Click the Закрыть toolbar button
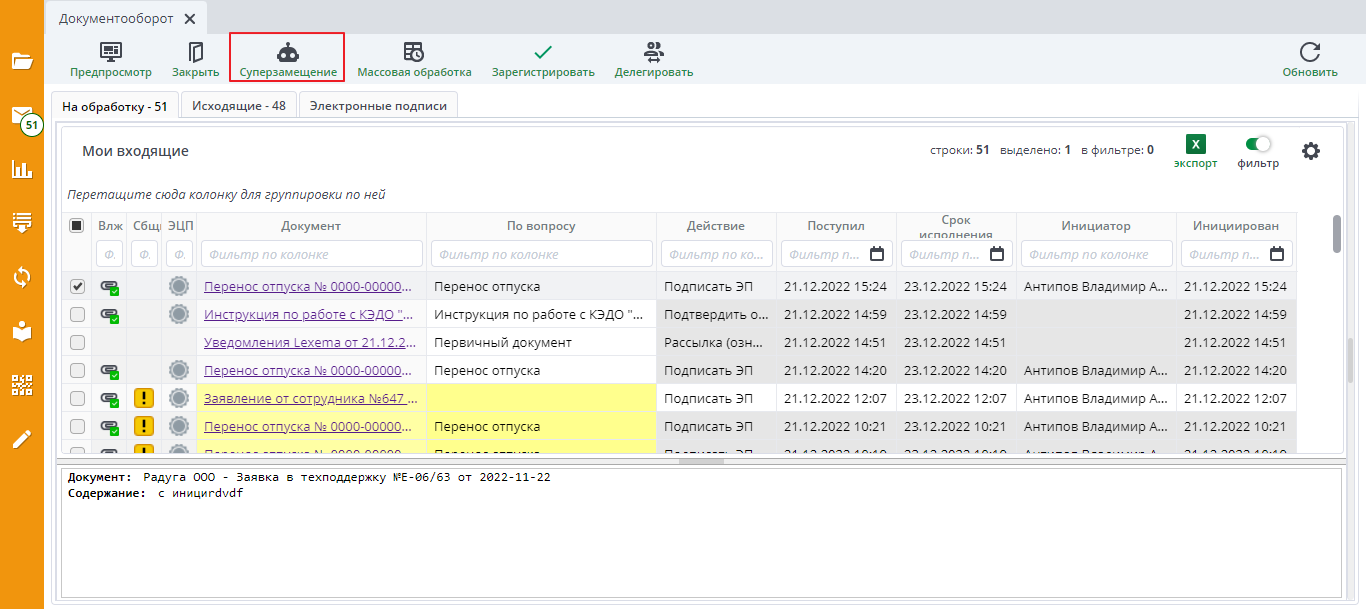This screenshot has height=609, width=1366. [x=195, y=60]
